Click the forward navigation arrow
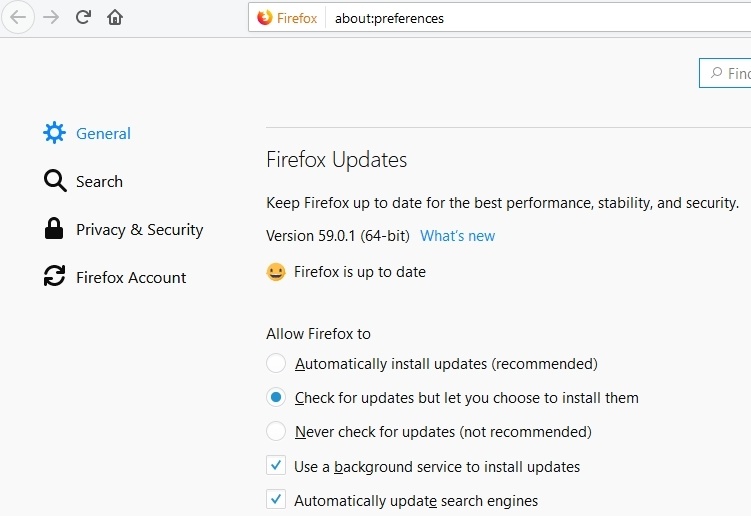751x516 pixels. [x=50, y=17]
